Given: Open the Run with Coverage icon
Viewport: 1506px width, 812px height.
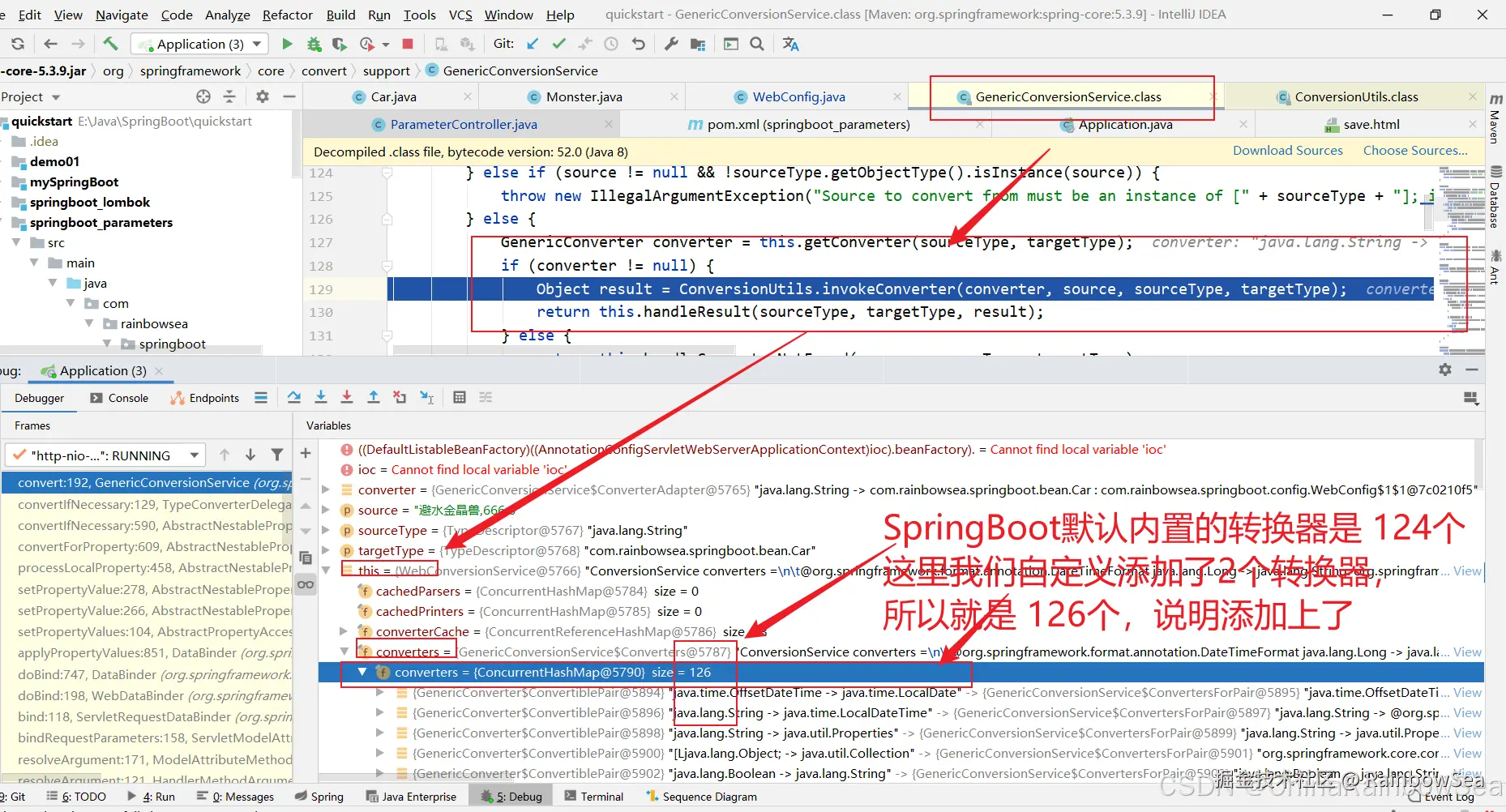Looking at the screenshot, I should click(x=340, y=44).
